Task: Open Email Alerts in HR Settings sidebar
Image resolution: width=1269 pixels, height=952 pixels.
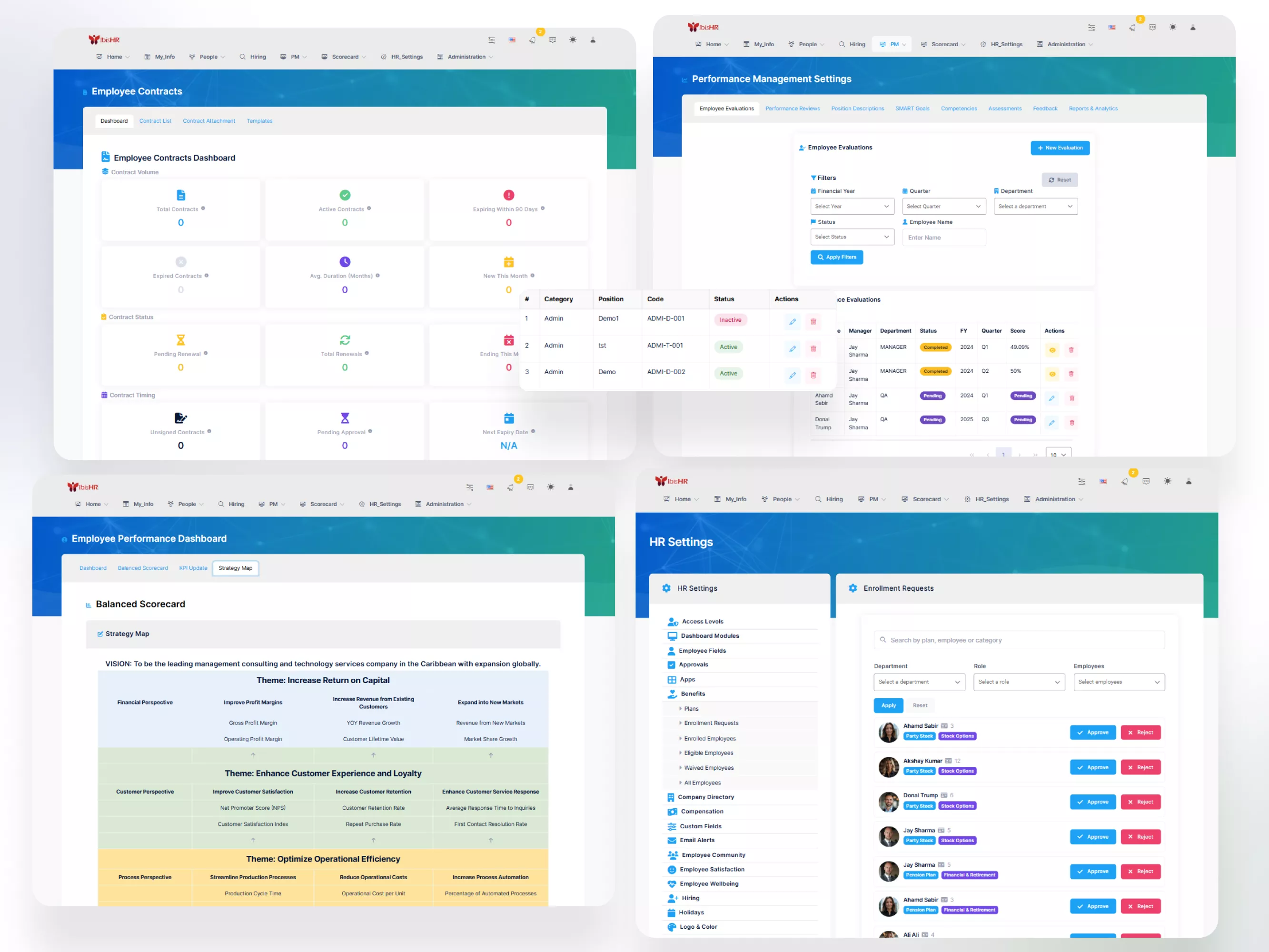Action: pos(697,840)
